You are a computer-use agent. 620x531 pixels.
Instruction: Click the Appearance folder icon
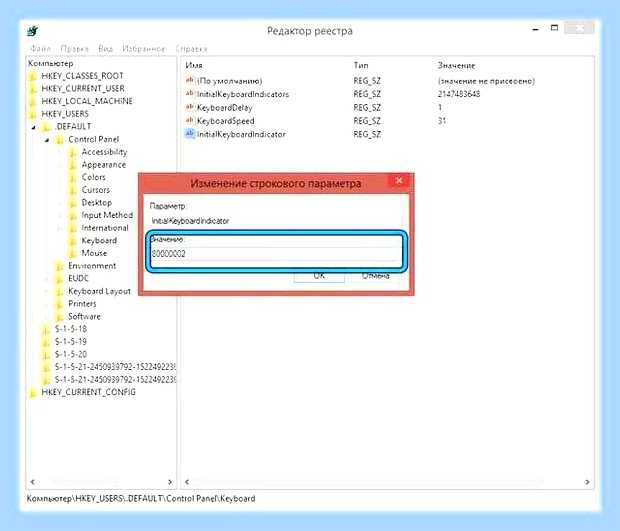pyautogui.click(x=73, y=165)
